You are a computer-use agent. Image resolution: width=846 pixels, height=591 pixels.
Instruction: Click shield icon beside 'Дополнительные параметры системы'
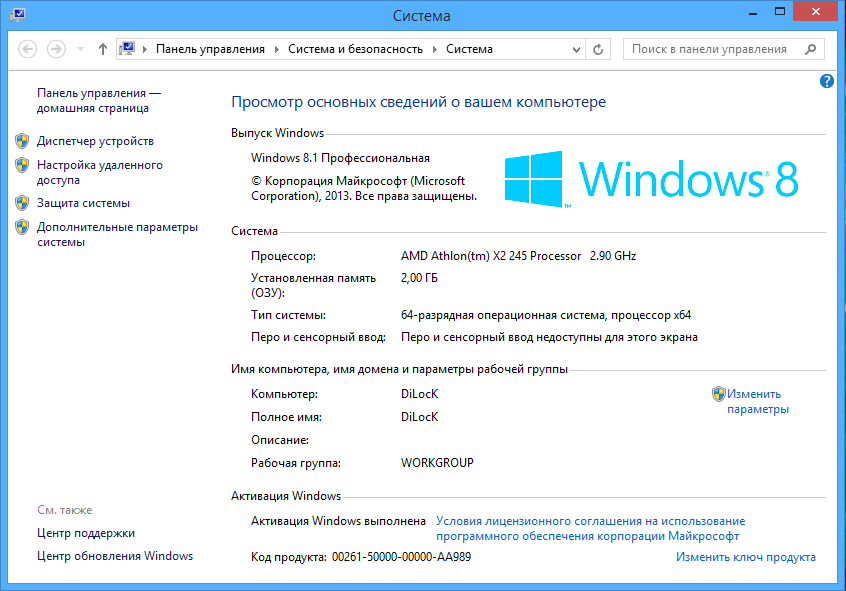pyautogui.click(x=22, y=227)
